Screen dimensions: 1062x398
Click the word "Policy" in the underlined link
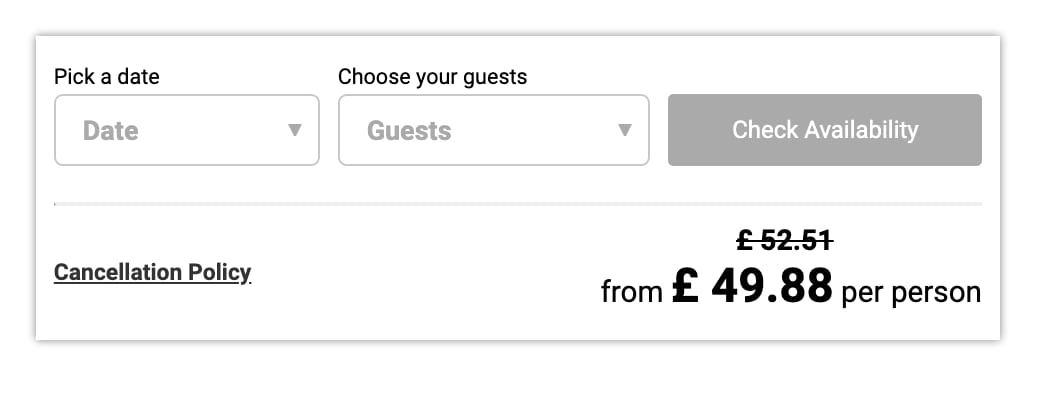click(x=219, y=273)
